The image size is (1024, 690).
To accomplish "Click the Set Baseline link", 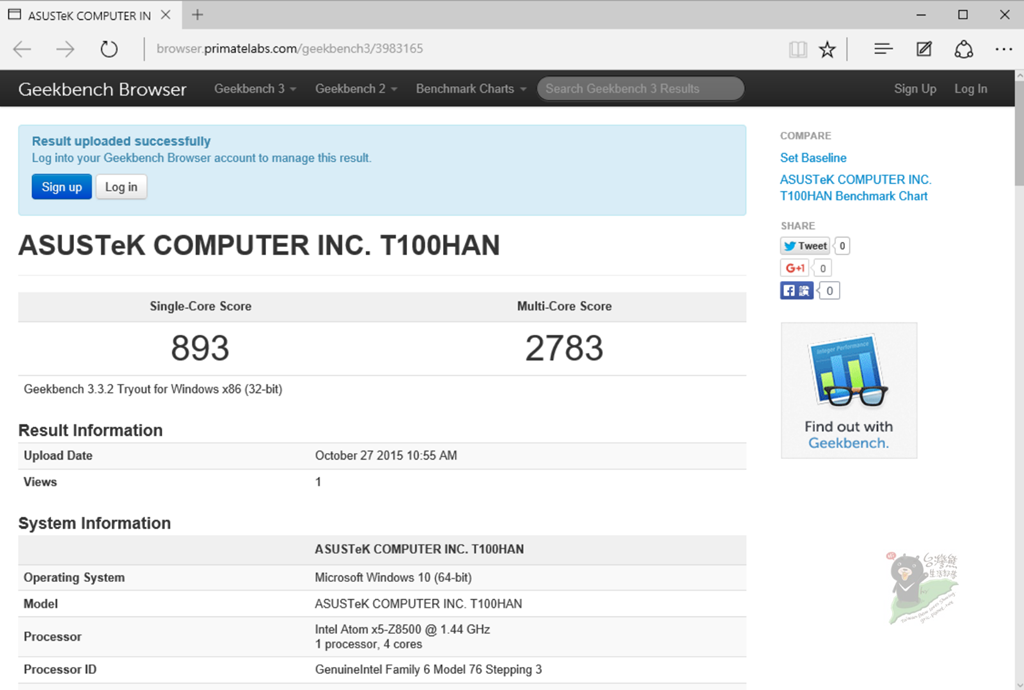I will (x=813, y=158).
